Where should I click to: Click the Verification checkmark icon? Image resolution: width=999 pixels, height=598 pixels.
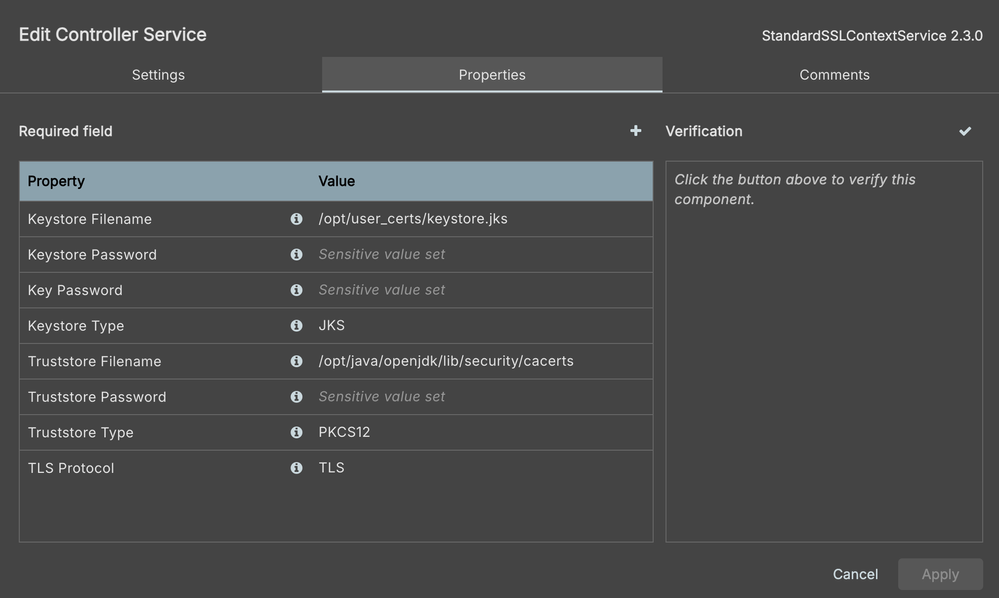(965, 131)
